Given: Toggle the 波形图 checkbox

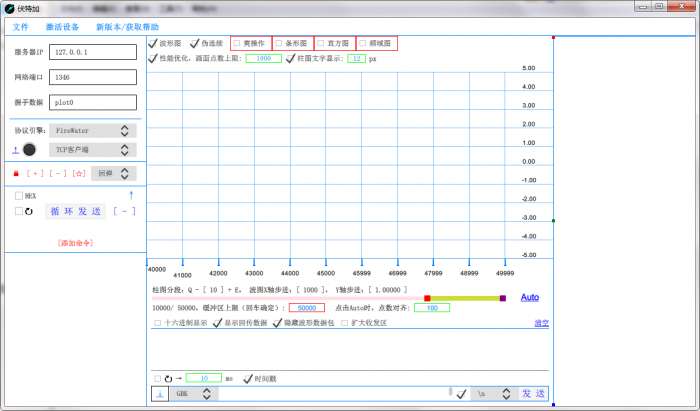Looking at the screenshot, I should (153, 44).
